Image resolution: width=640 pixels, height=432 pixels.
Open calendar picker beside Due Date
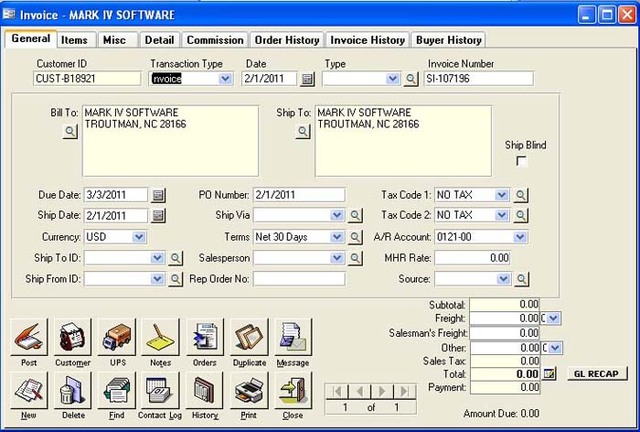point(158,195)
